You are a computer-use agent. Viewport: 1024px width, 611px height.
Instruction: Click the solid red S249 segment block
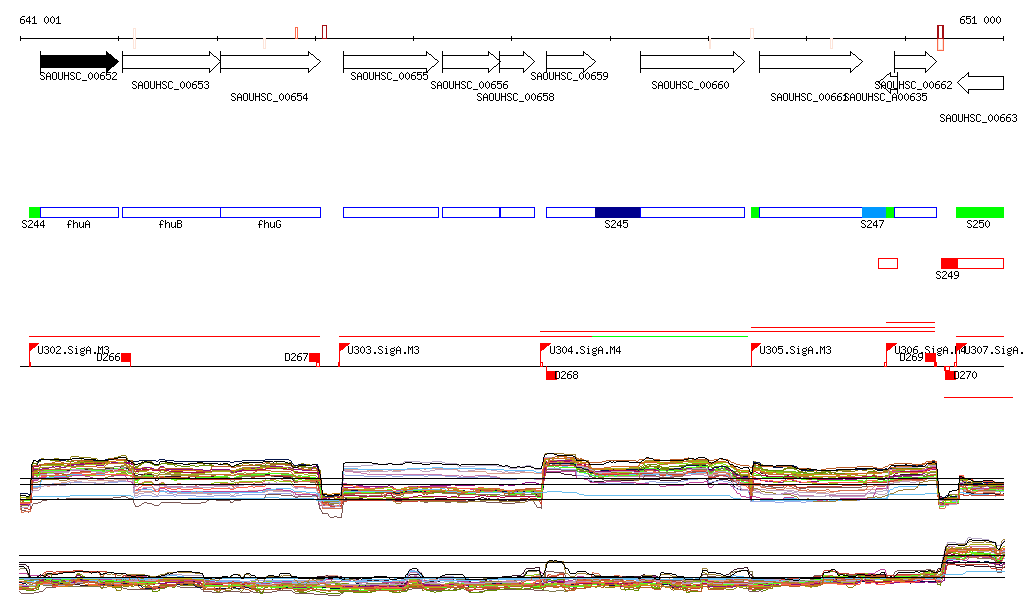point(950,263)
